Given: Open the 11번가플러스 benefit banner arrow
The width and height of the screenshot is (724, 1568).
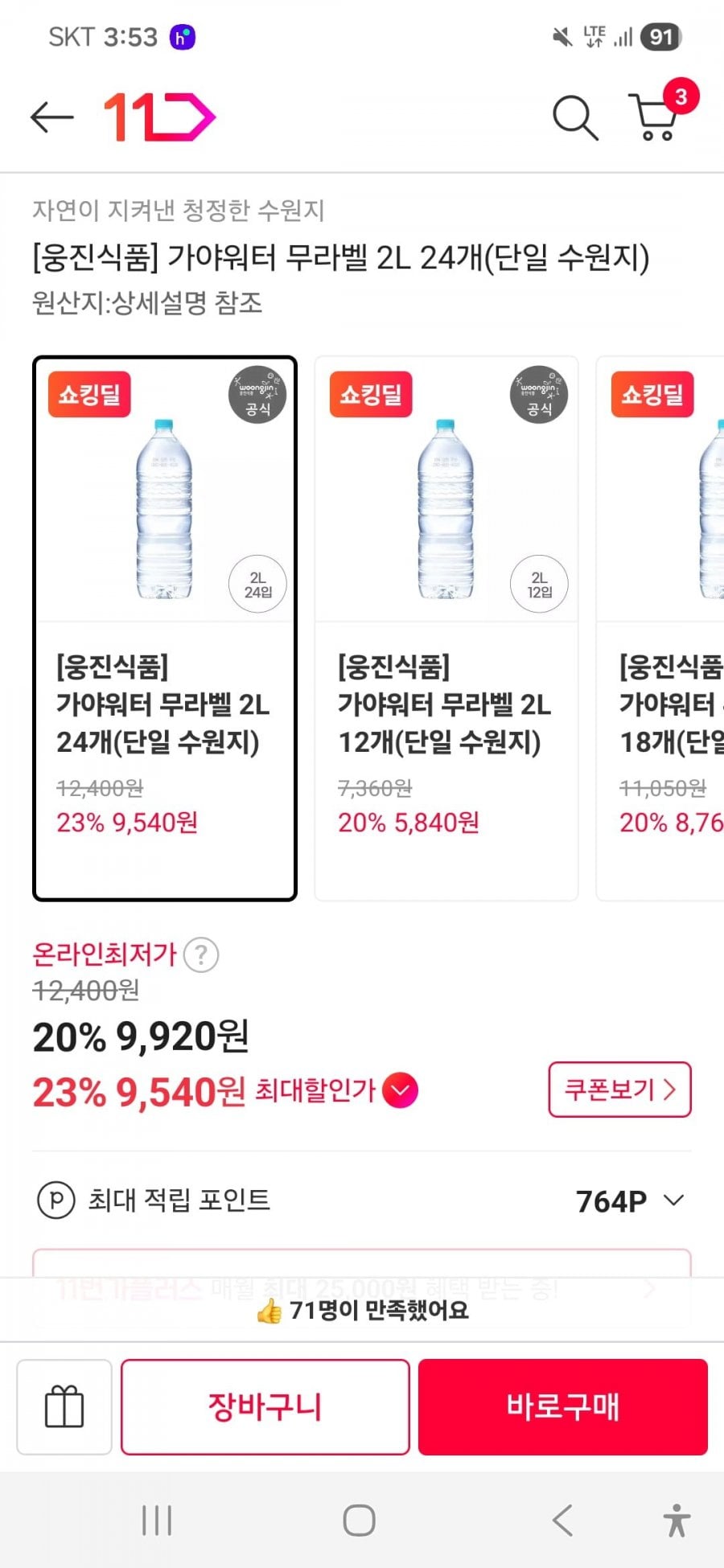Looking at the screenshot, I should coord(650,1289).
